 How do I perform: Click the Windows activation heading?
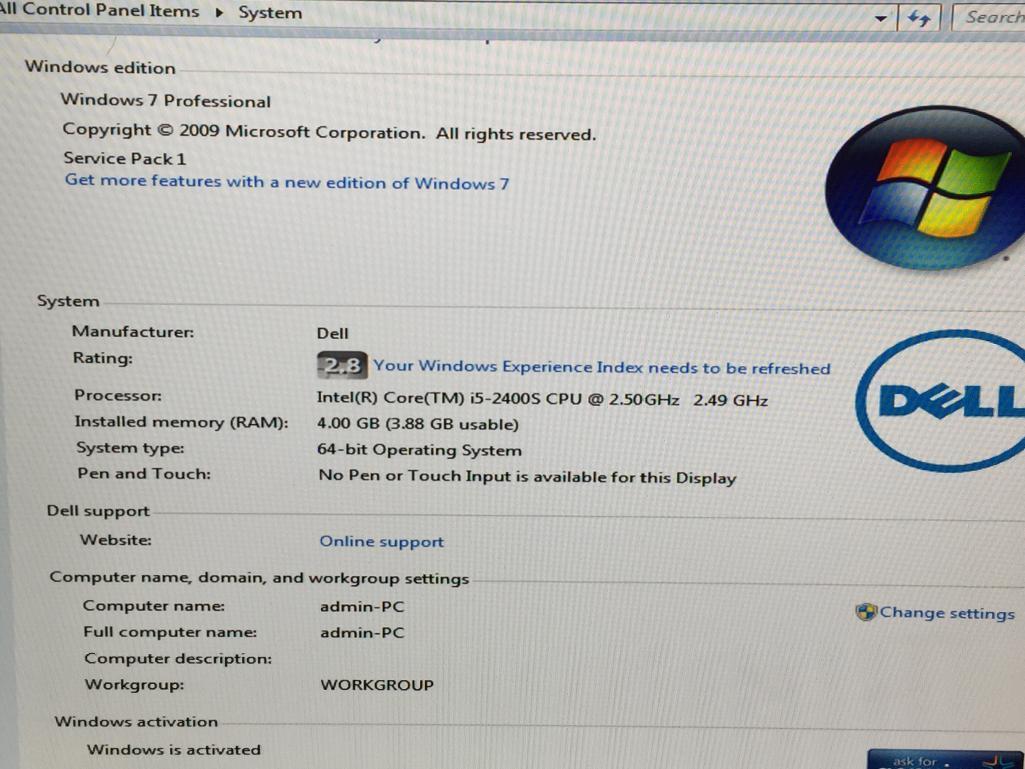click(136, 721)
